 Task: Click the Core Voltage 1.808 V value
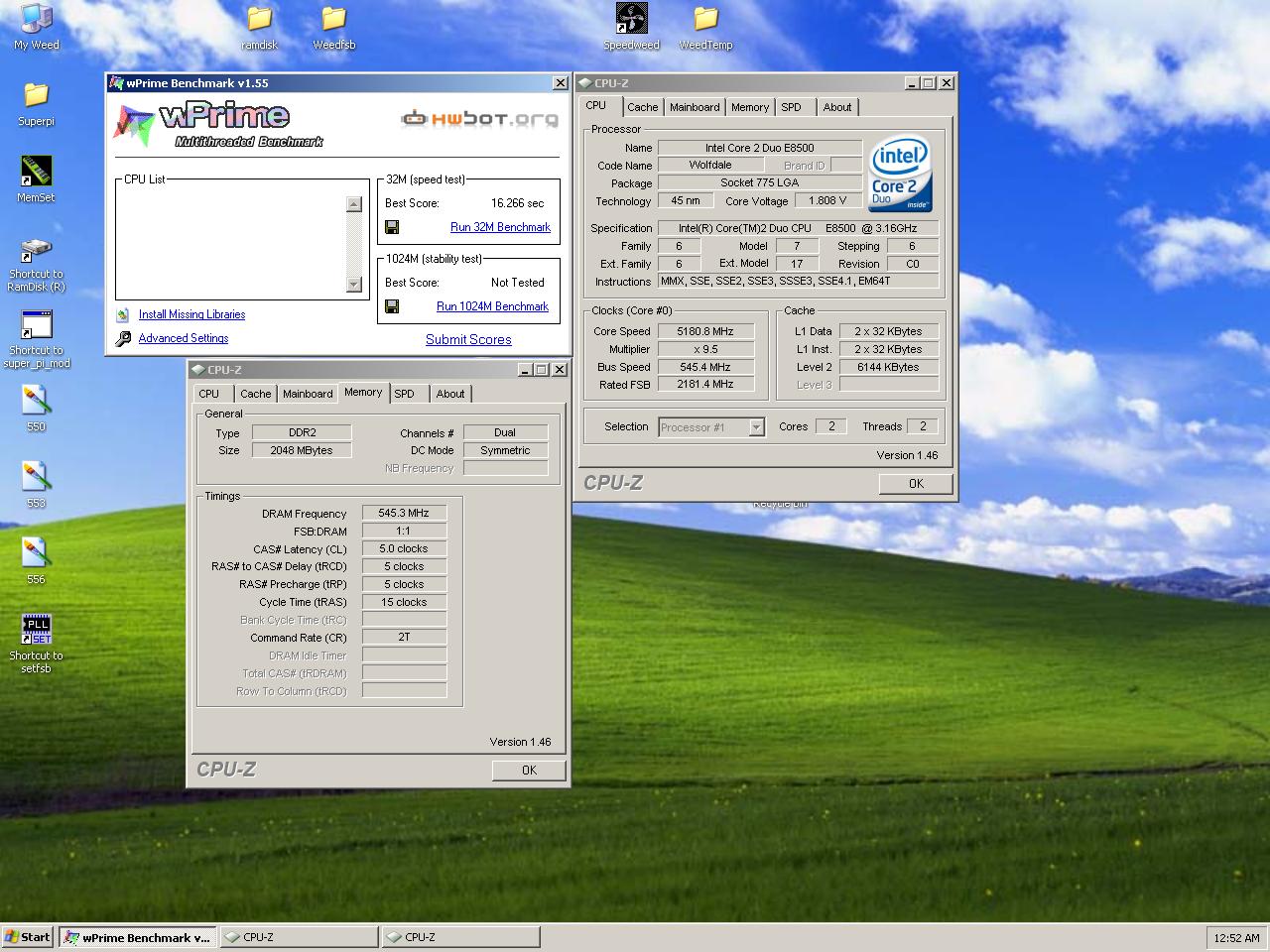[828, 200]
